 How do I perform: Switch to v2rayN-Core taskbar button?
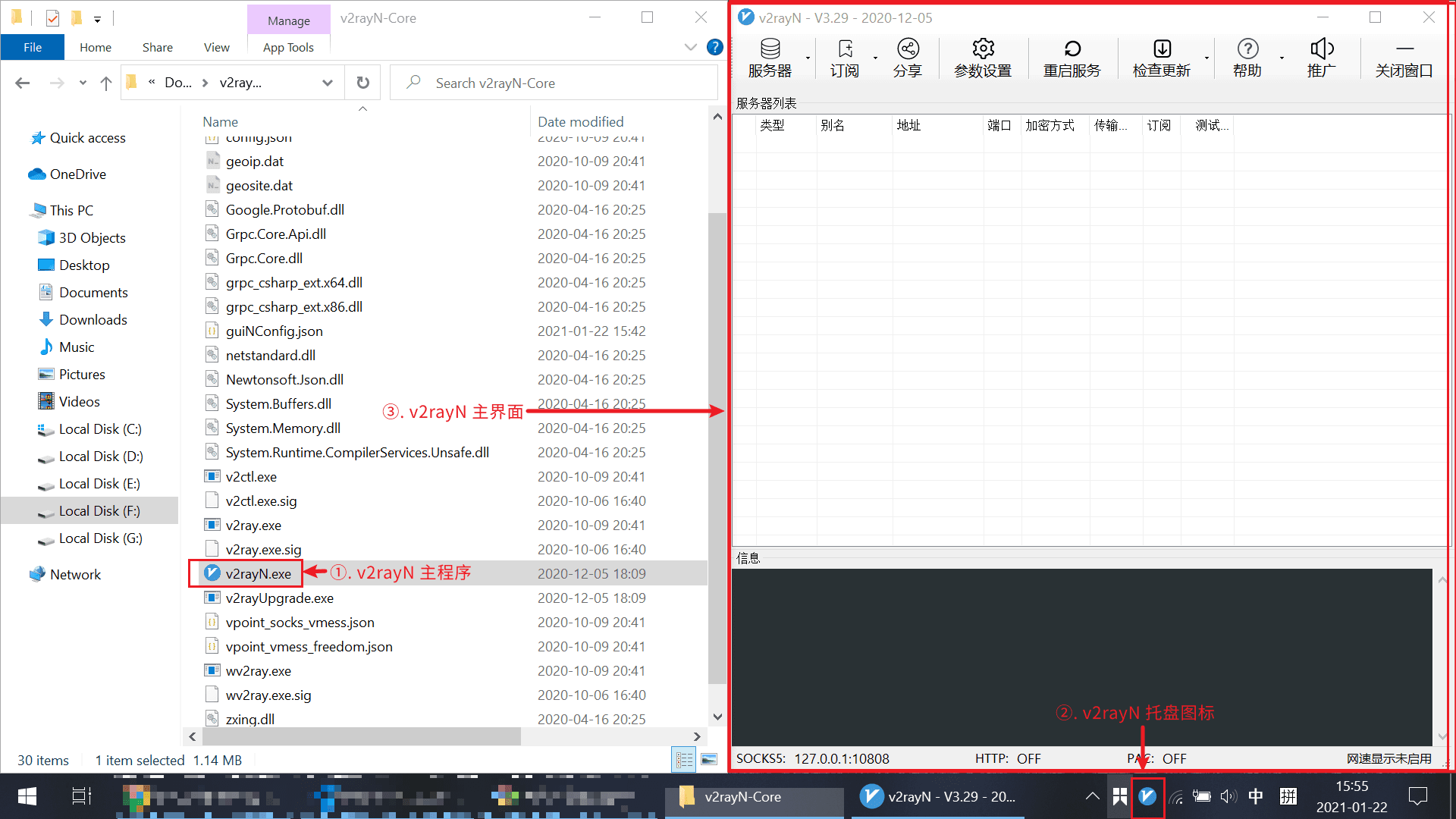pyautogui.click(x=754, y=797)
